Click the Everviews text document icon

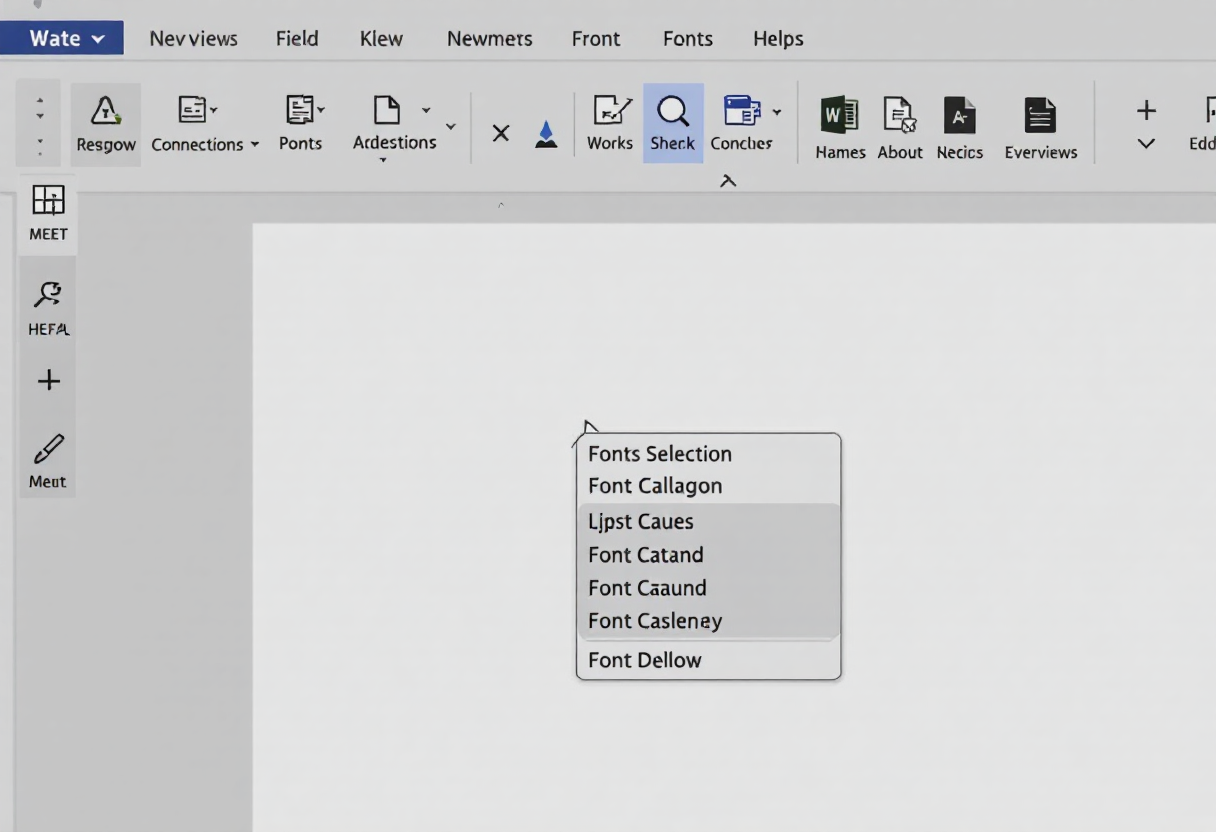(1040, 115)
